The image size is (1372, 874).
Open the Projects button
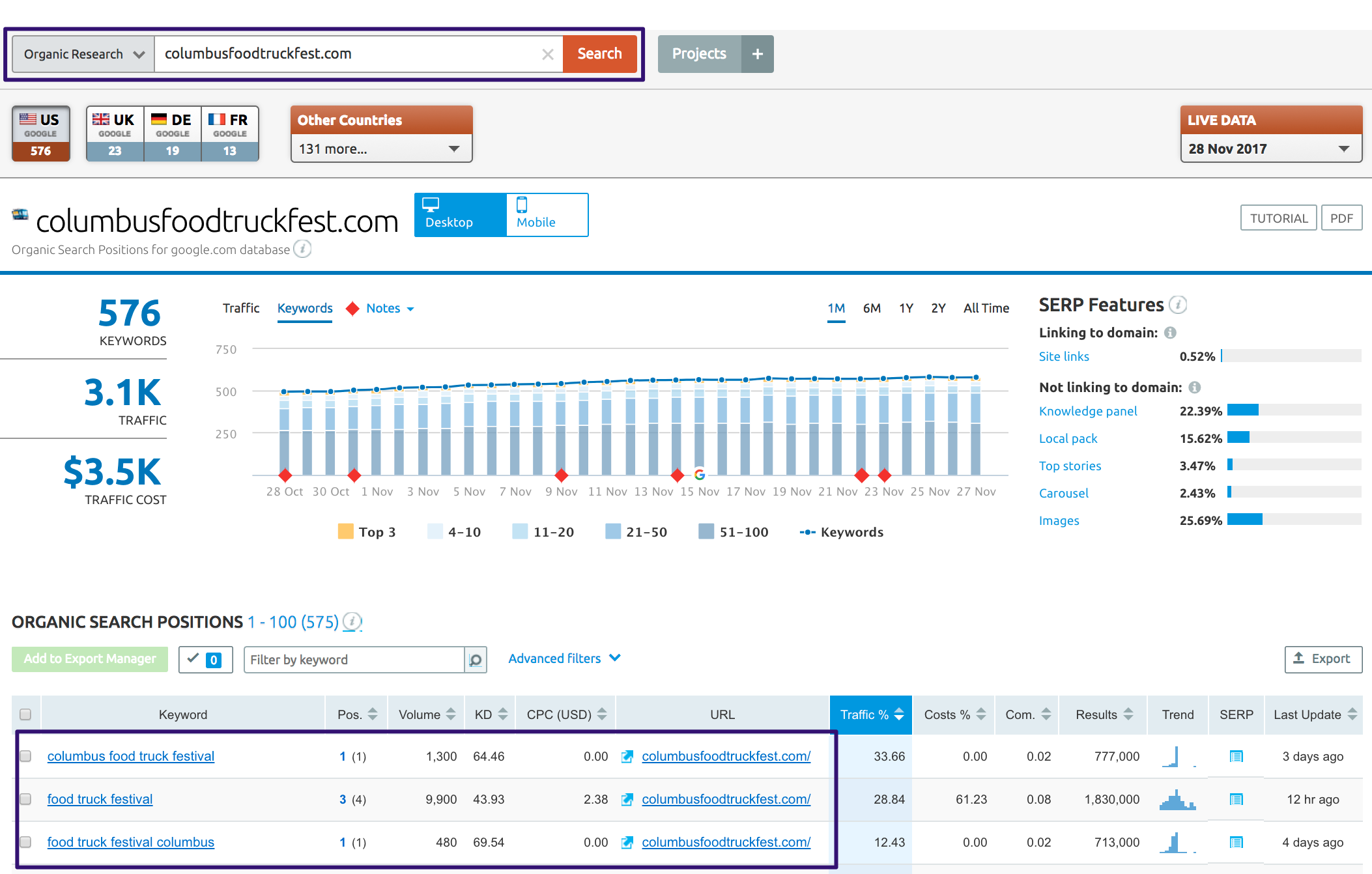(699, 54)
